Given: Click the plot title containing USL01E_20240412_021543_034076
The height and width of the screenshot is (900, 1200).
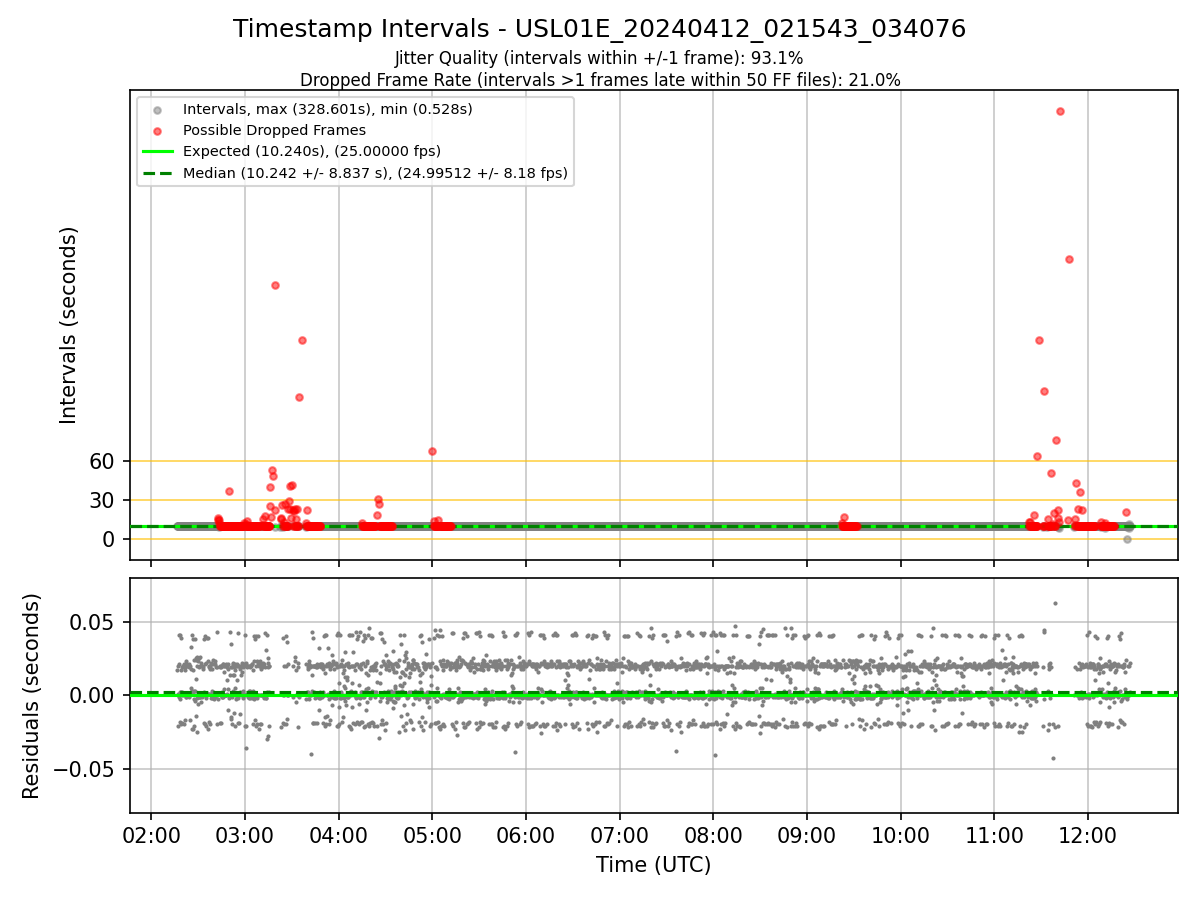Looking at the screenshot, I should (599, 29).
